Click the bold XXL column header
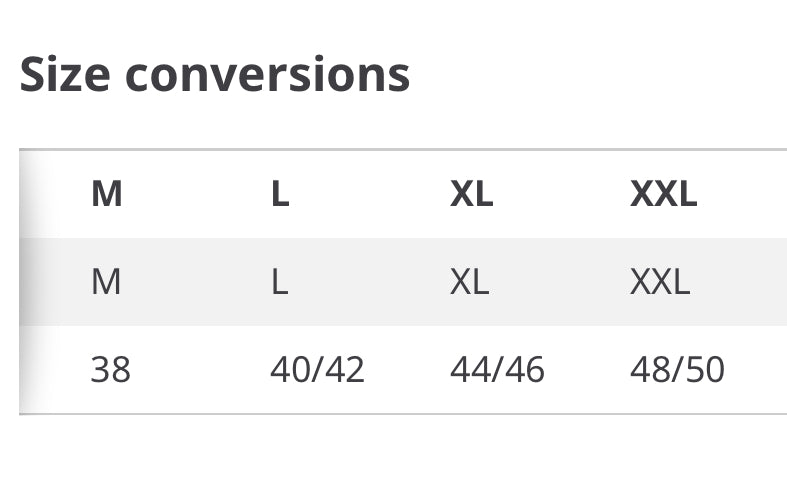This screenshot has width=787, height=490. coord(663,194)
